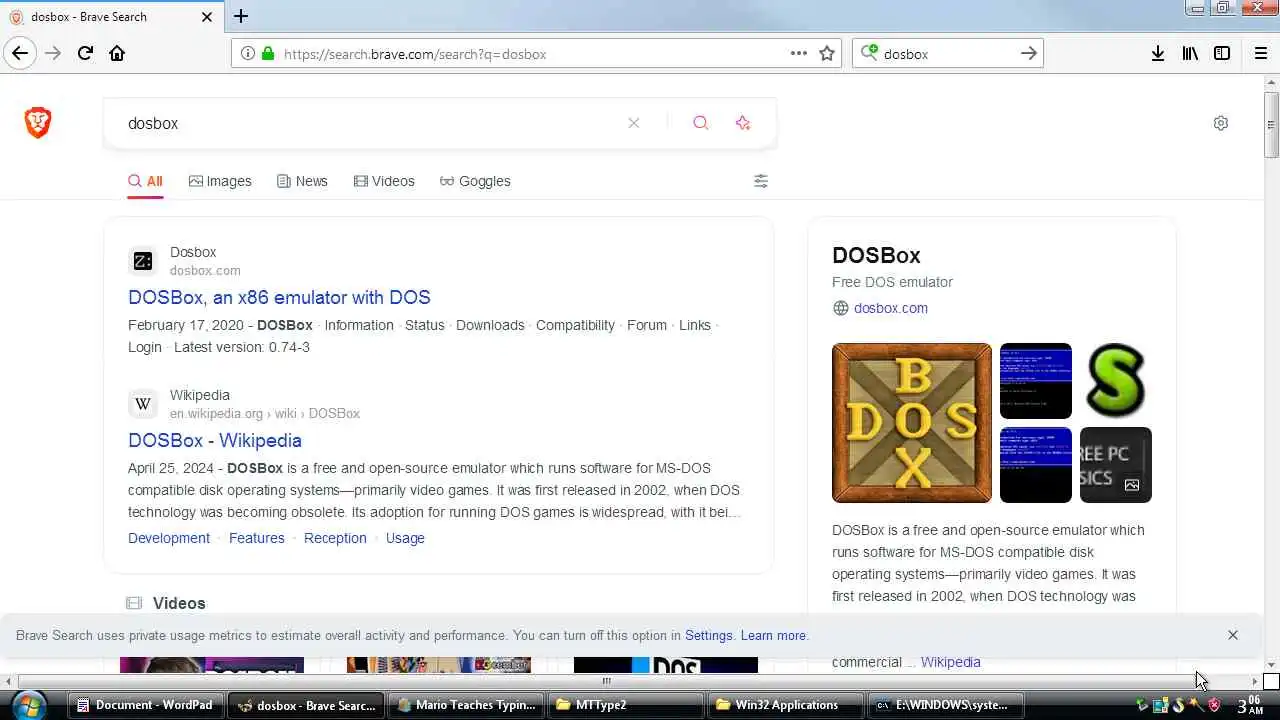Viewport: 1280px width, 720px height.
Task: Open Brave Search settings gear
Action: [x=1221, y=123]
